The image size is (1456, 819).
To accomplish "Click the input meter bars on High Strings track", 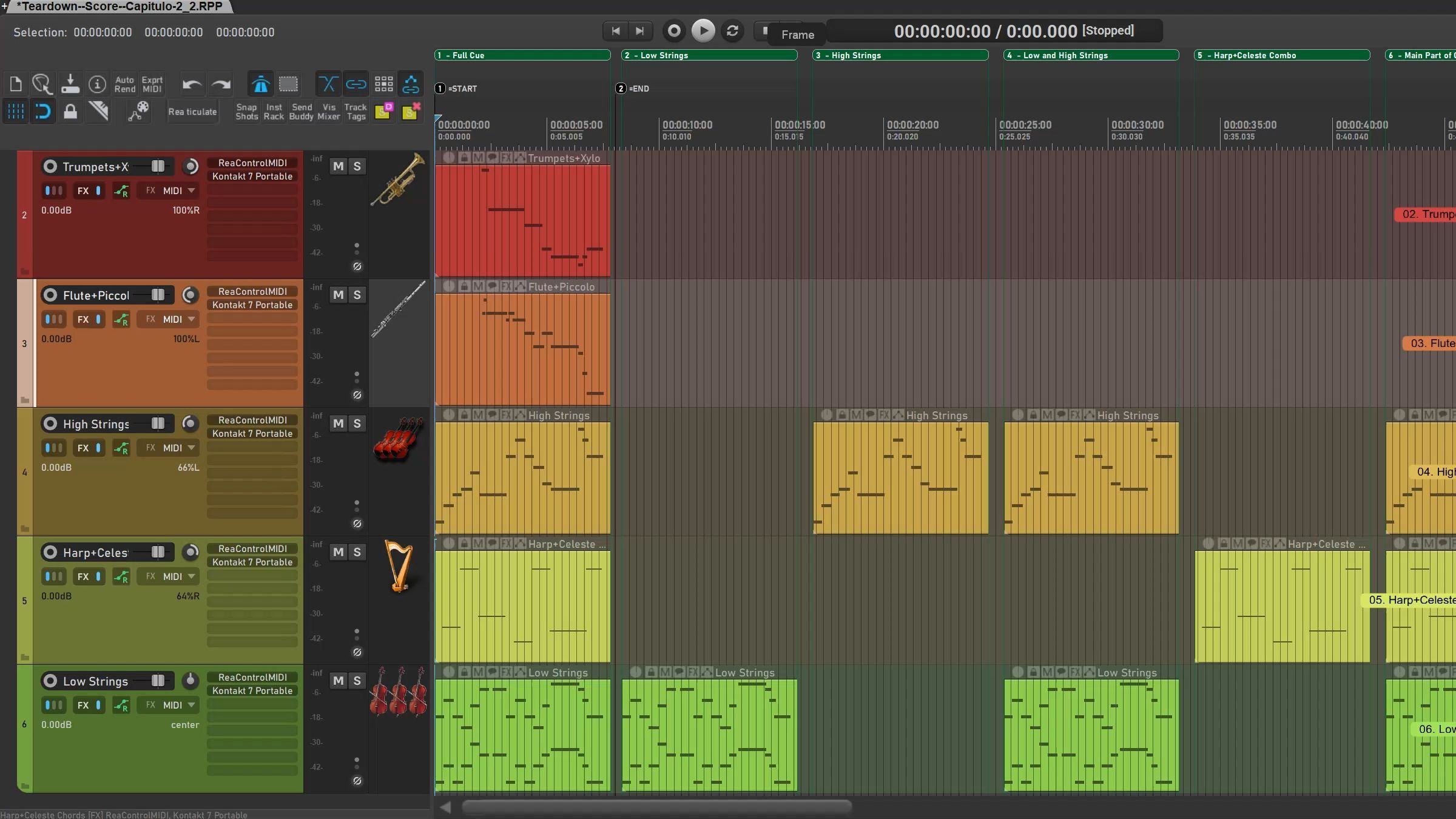I will [53, 448].
